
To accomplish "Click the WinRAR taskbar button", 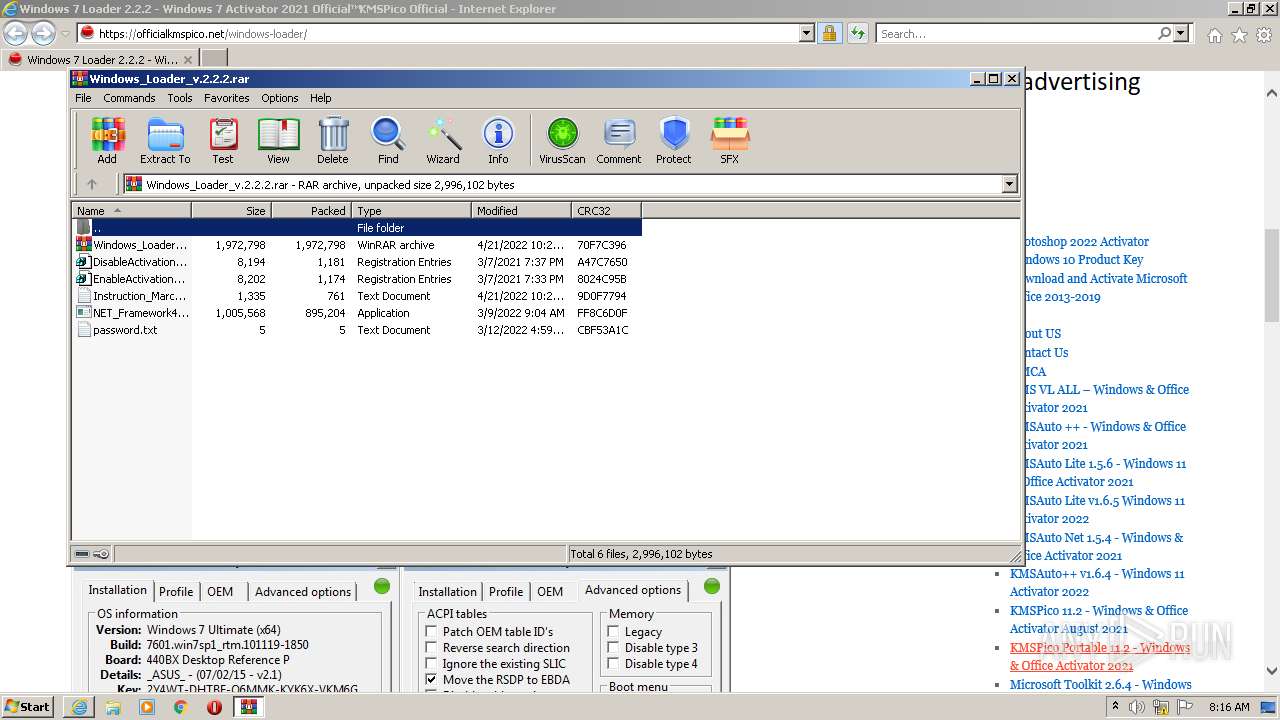I will point(248,707).
